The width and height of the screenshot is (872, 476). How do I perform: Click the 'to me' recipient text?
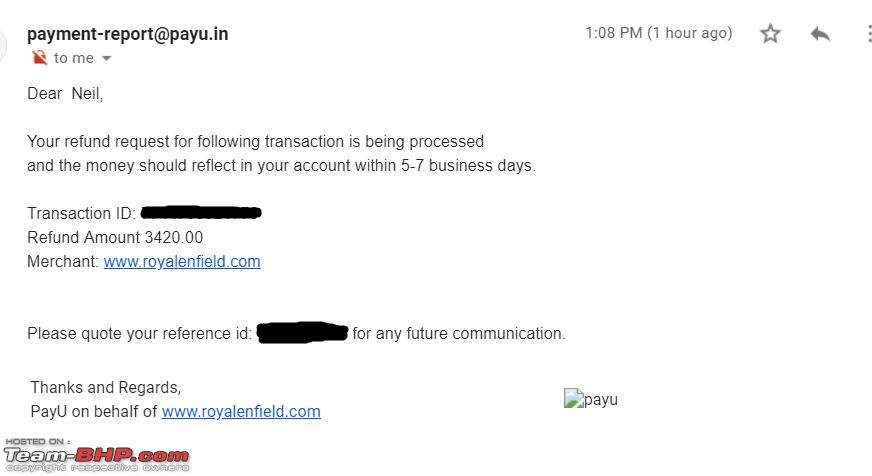[73, 58]
